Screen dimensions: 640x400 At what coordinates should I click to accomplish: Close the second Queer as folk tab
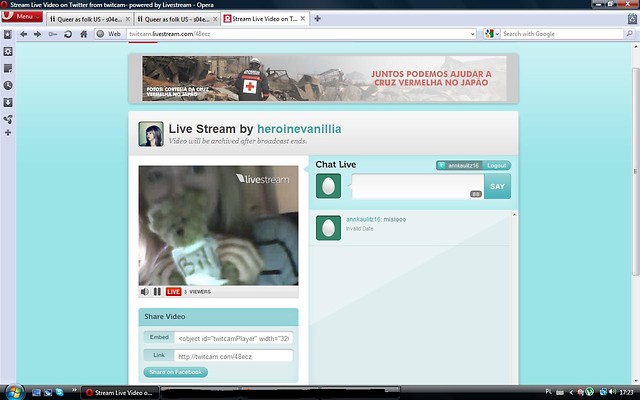pyautogui.click(x=215, y=19)
